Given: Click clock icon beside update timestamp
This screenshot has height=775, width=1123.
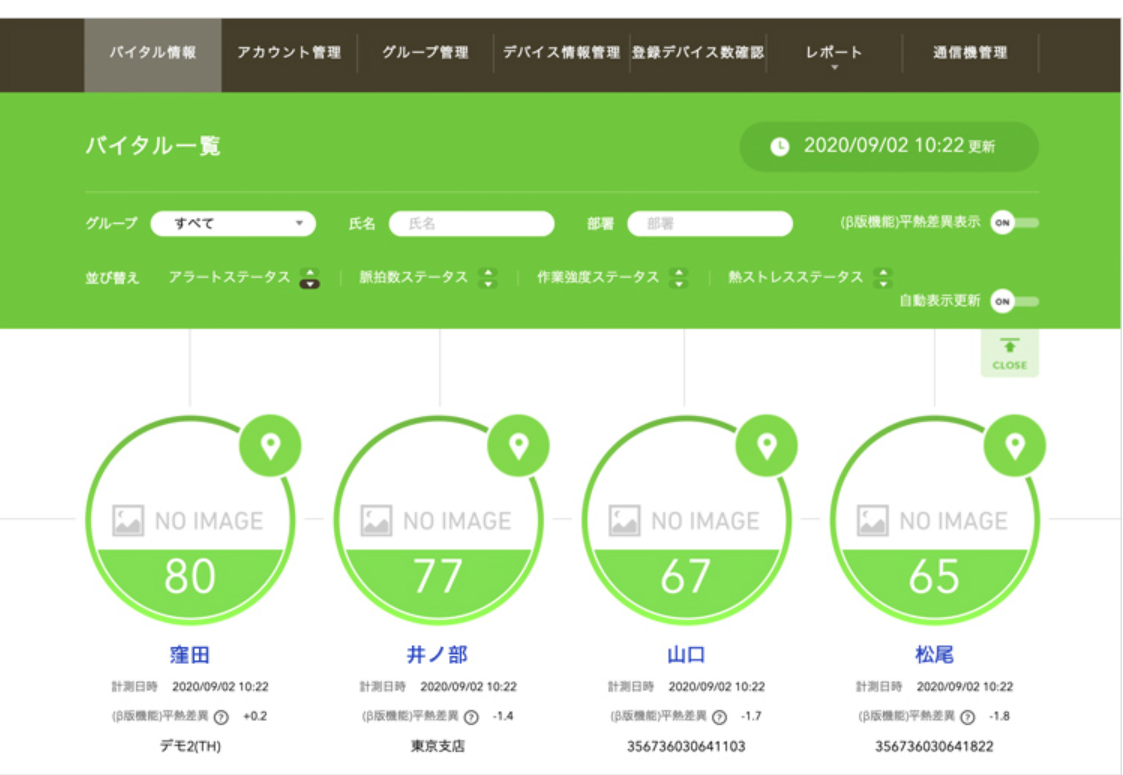Looking at the screenshot, I should coord(779,147).
